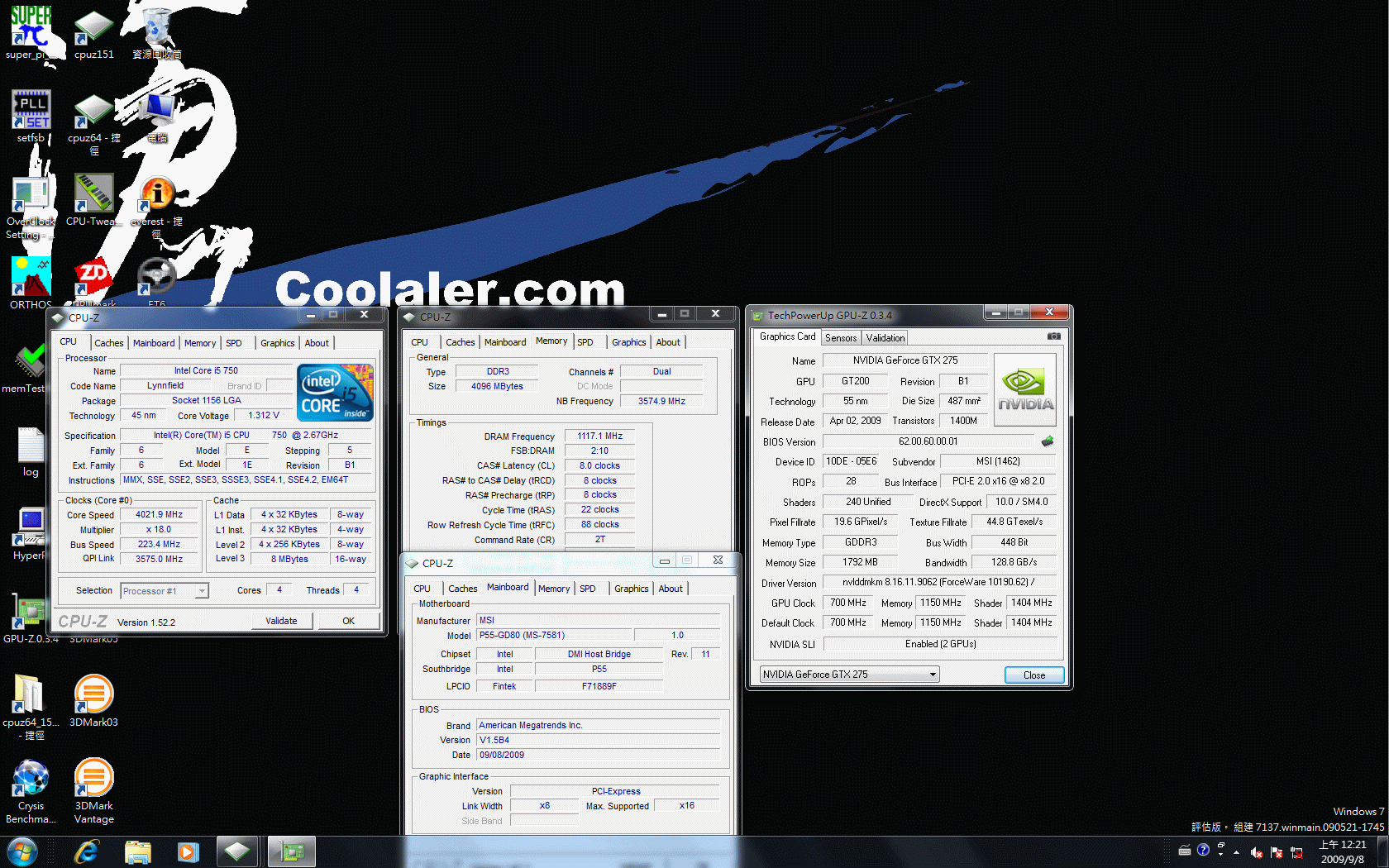Open the Crysis Benchmark desktop icon
The height and width of the screenshot is (868, 1389).
click(31, 791)
